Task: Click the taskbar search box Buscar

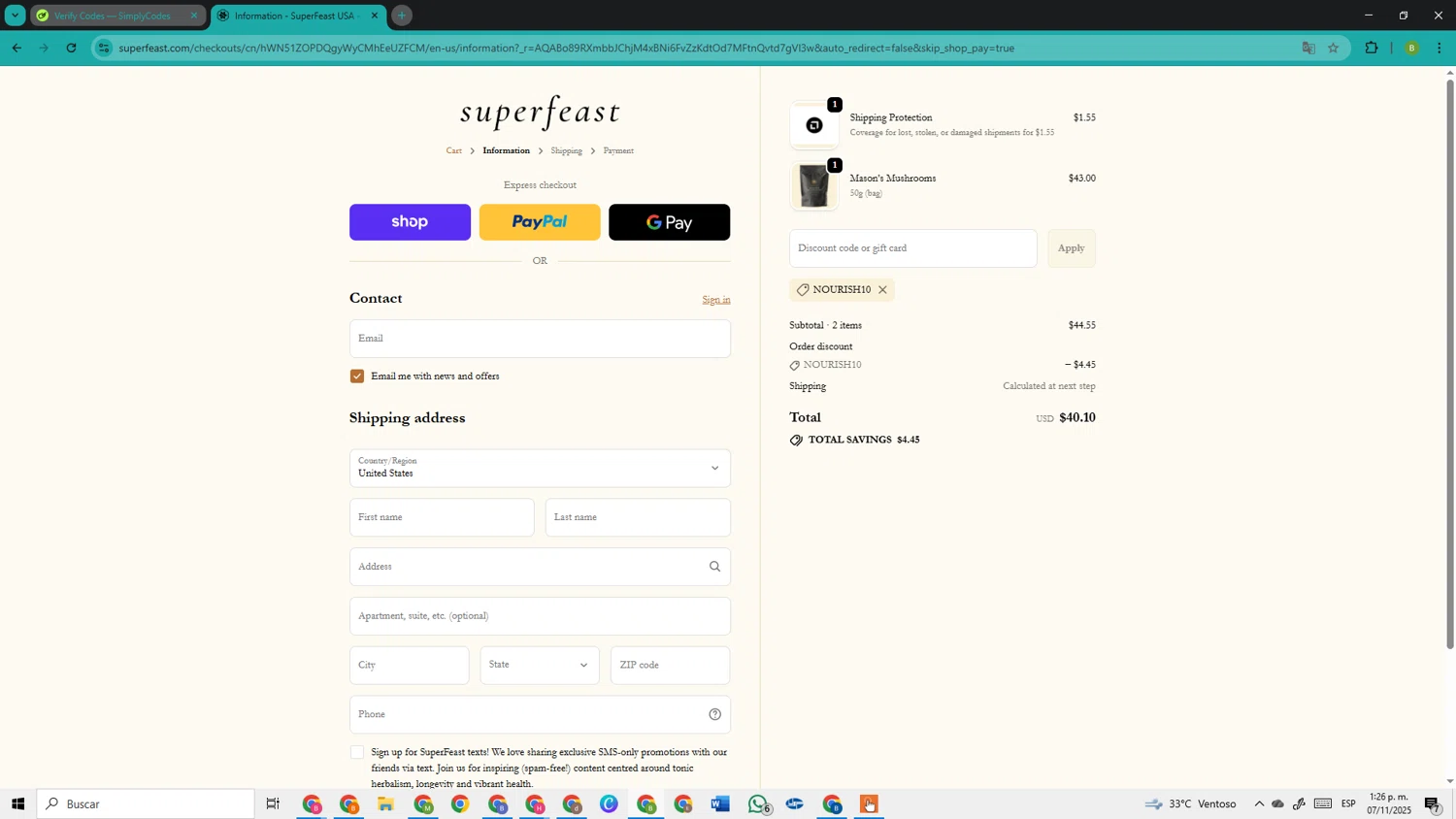Action: pyautogui.click(x=146, y=804)
